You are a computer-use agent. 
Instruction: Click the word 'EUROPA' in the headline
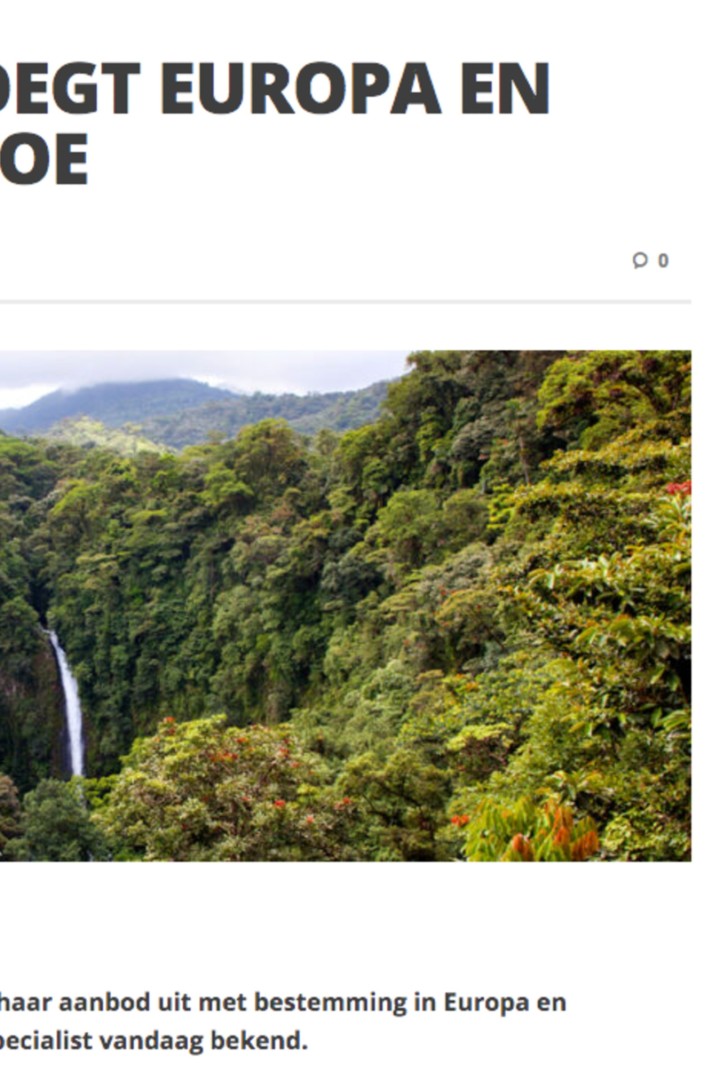300,88
